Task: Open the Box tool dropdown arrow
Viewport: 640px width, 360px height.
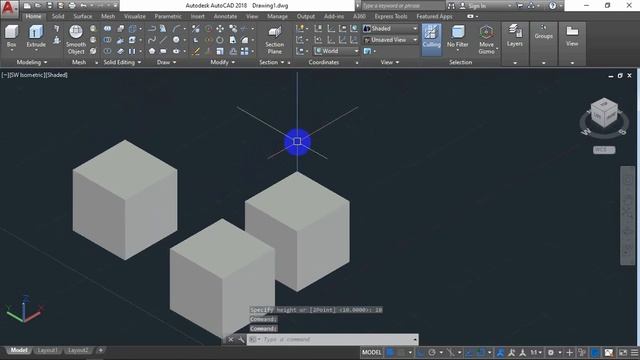Action: (x=11, y=50)
